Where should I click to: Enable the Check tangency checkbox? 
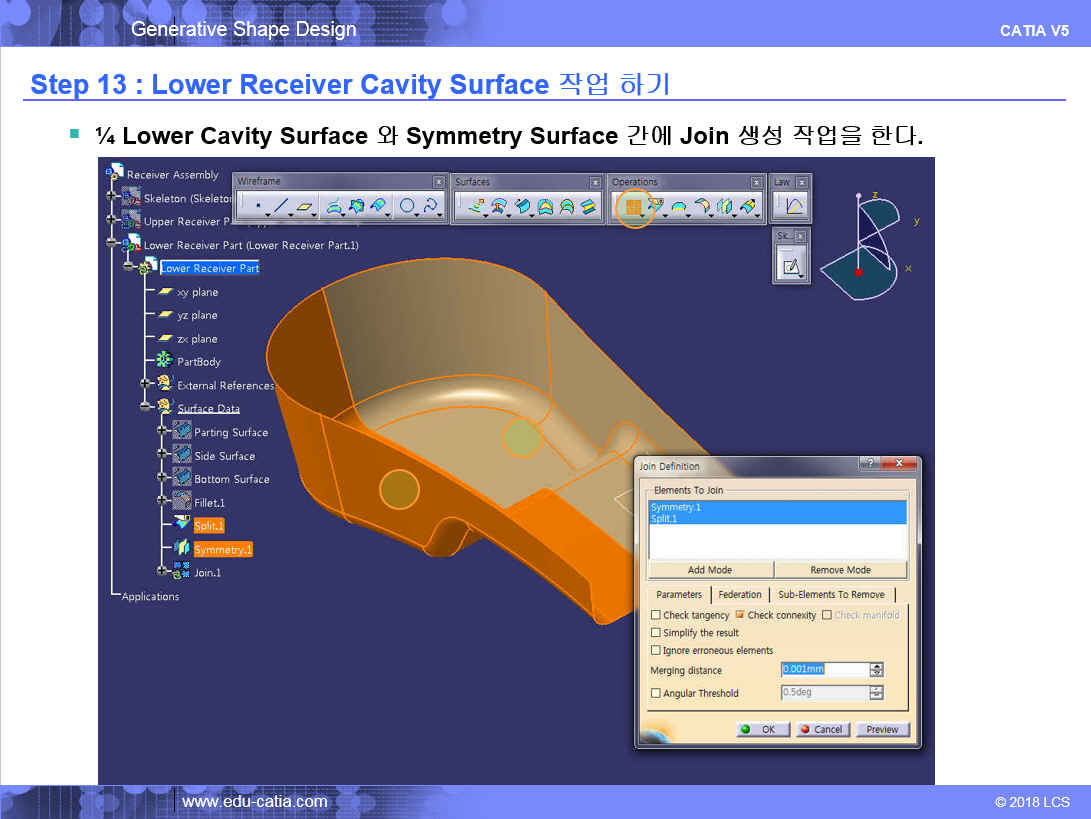(x=656, y=615)
